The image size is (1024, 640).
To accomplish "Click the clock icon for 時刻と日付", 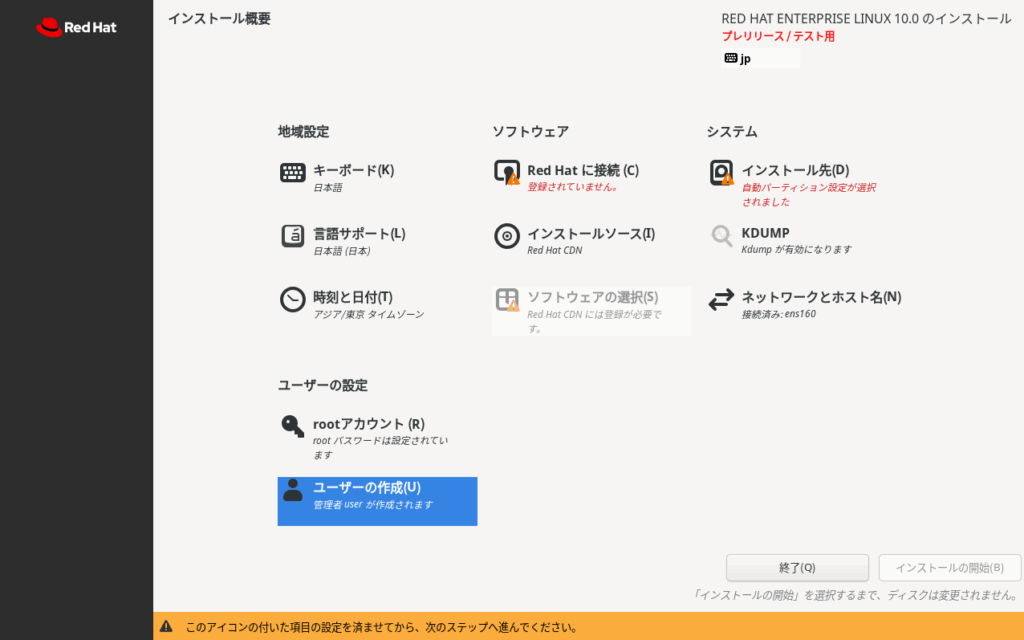I will click(293, 300).
